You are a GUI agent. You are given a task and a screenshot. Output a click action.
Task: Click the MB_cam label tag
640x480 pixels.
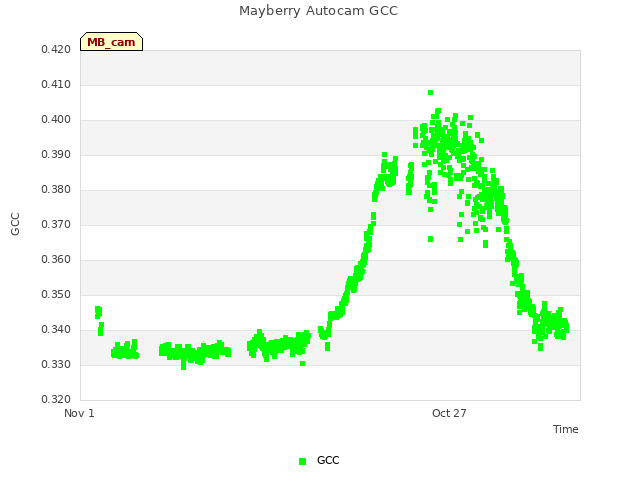pos(111,42)
